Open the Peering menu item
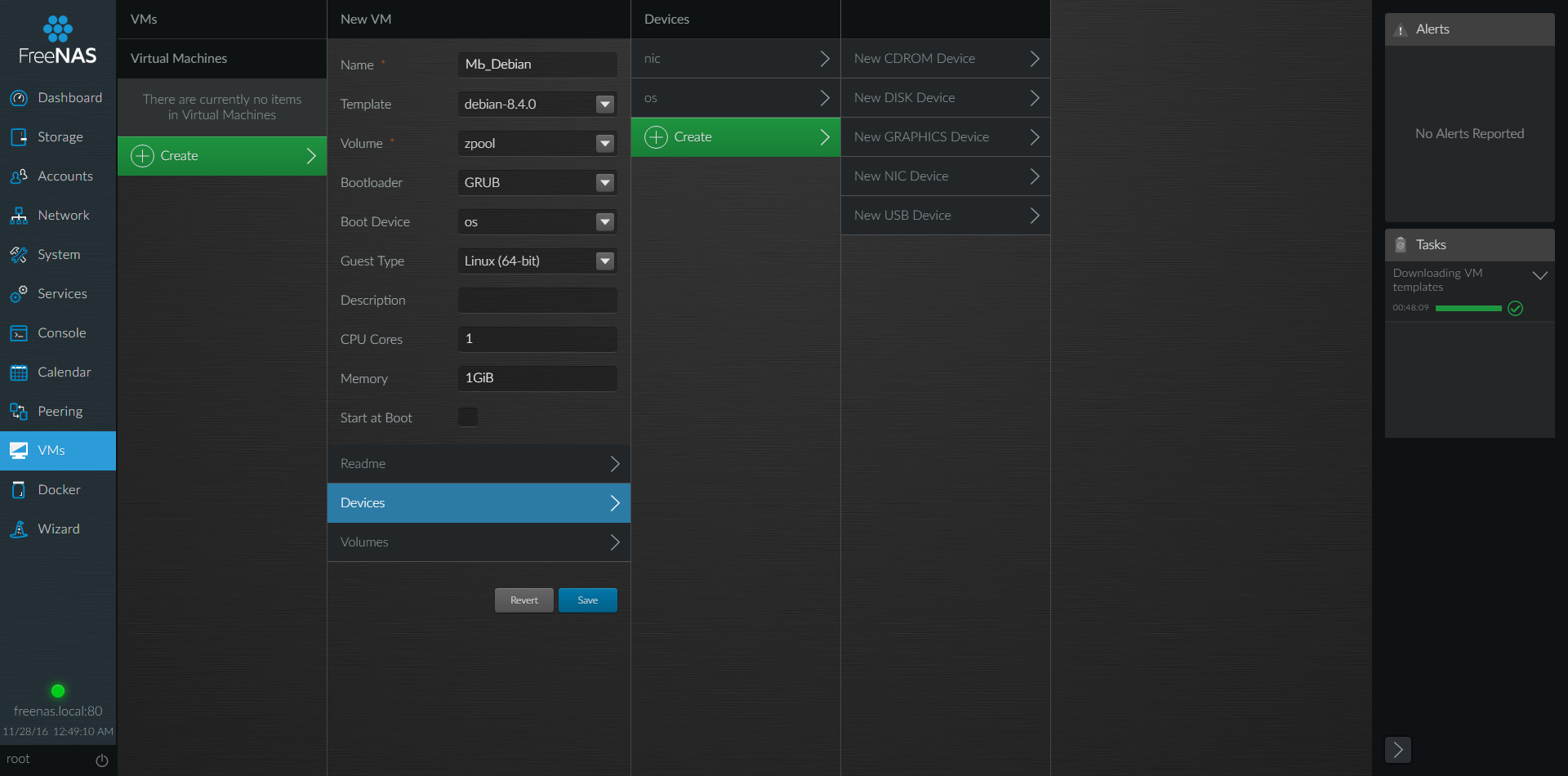 point(58,412)
